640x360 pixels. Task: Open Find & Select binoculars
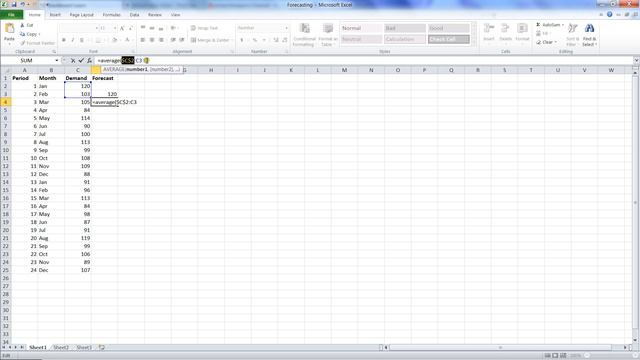(x=589, y=35)
